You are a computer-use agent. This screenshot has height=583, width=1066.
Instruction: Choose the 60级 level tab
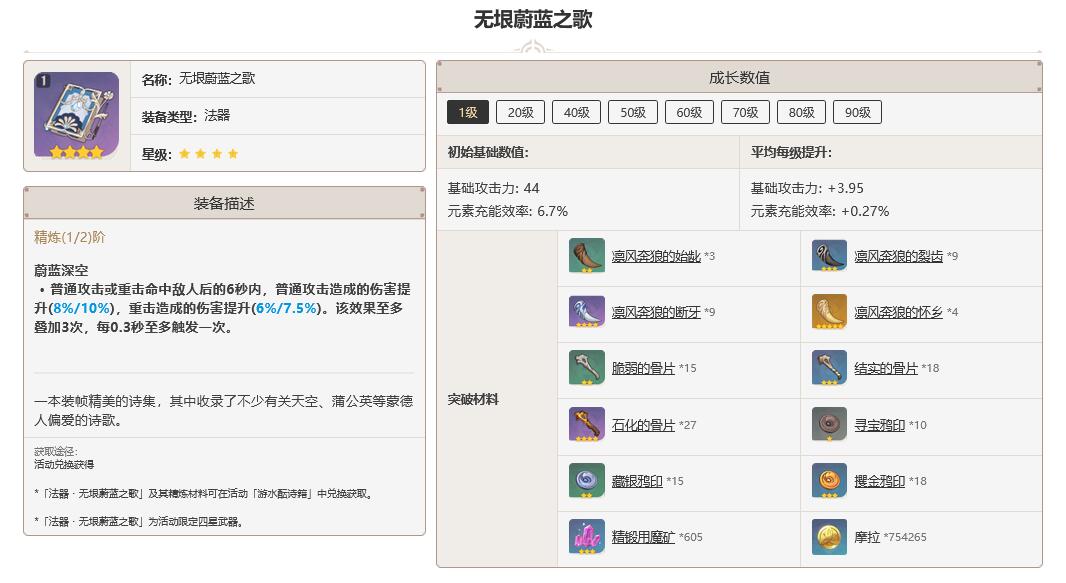689,112
